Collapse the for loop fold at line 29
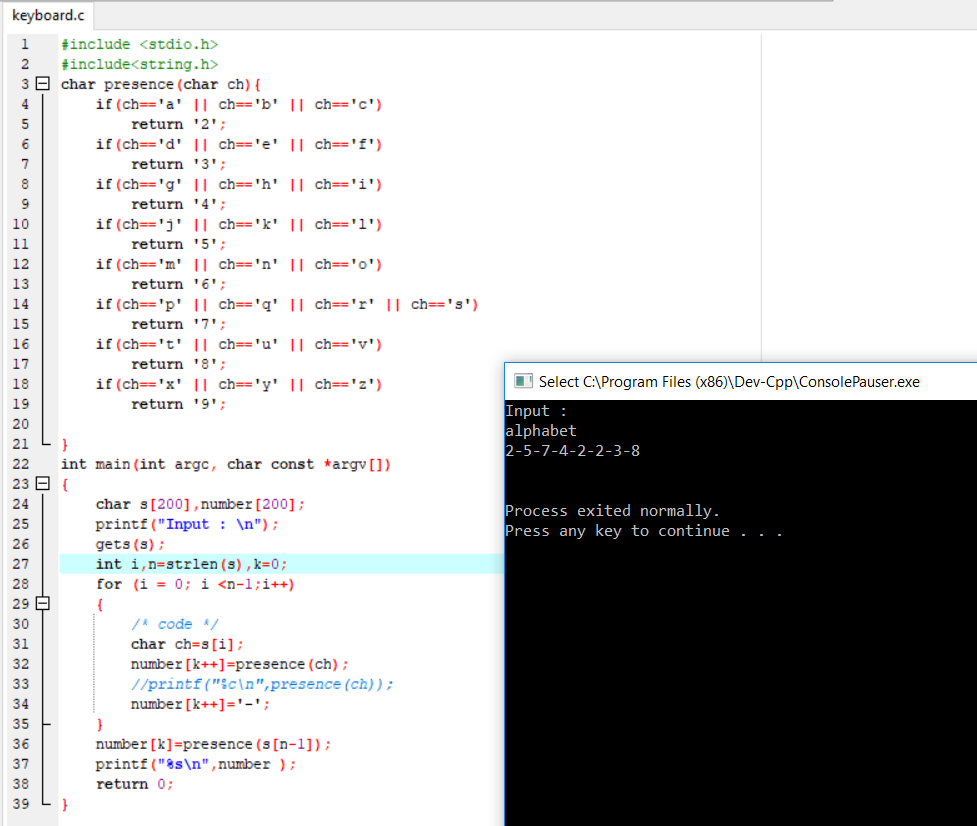The height and width of the screenshot is (826, 977). click(x=42, y=603)
